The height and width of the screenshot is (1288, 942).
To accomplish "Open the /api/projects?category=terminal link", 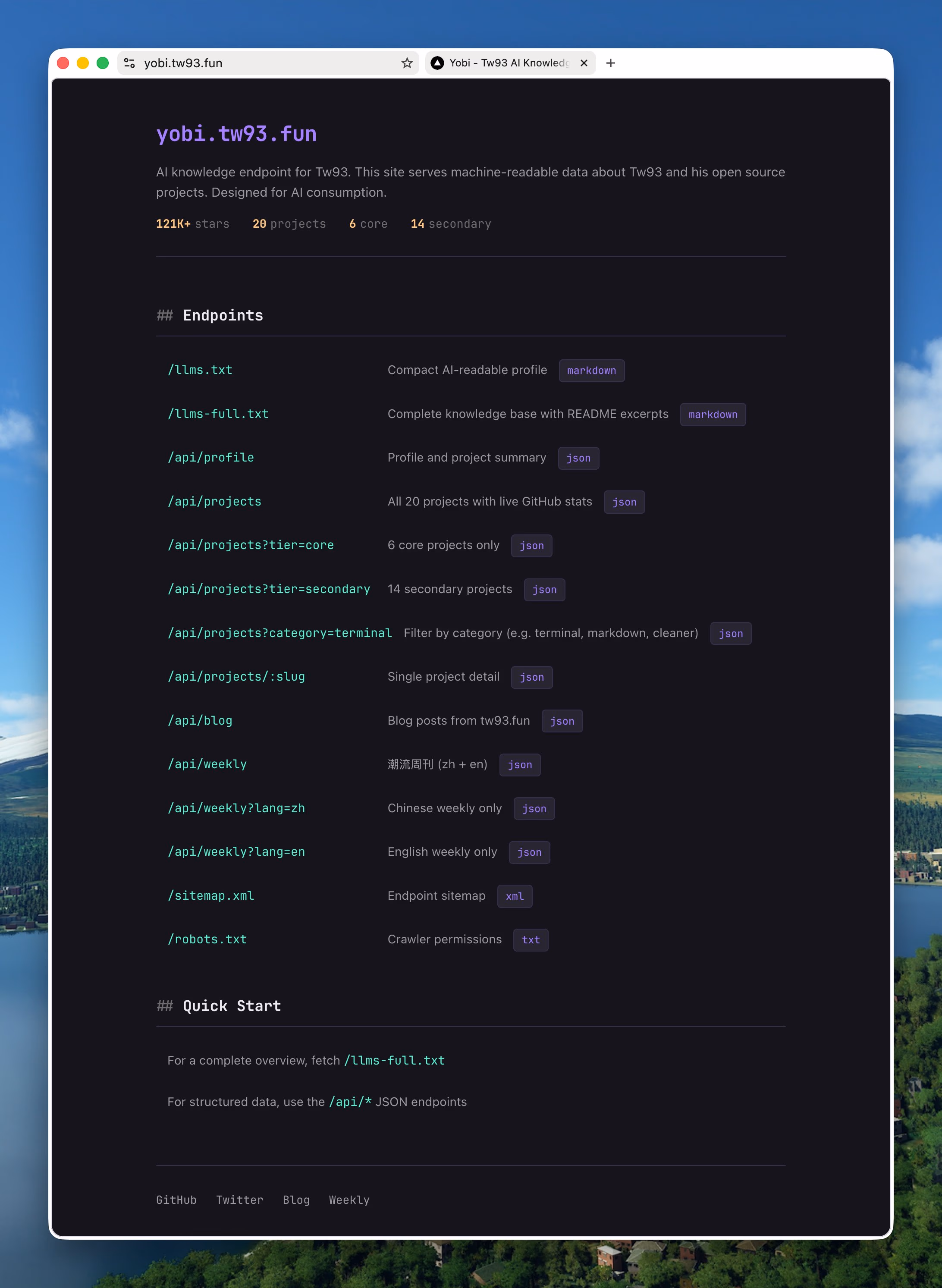I will coord(280,633).
